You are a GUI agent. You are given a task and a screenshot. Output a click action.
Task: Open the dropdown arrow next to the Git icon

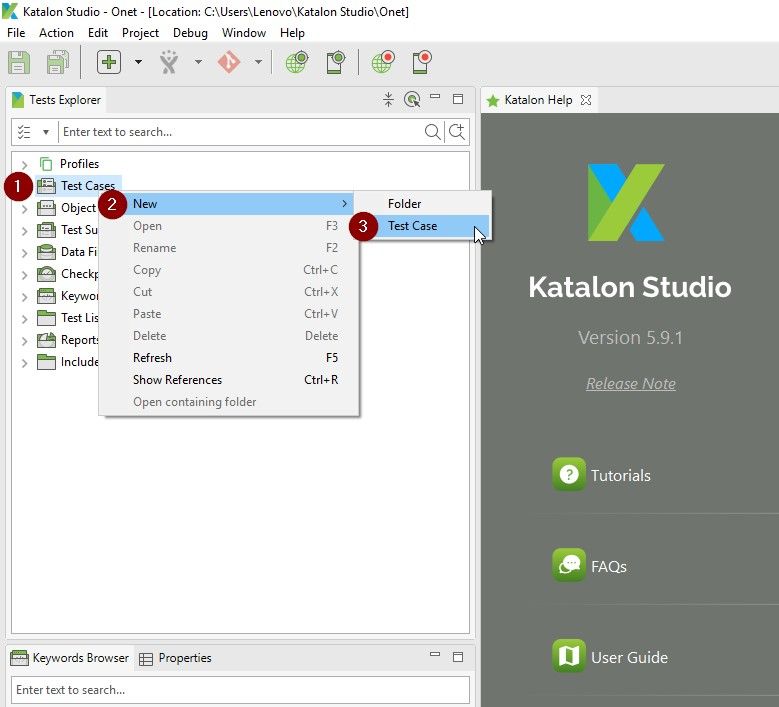pos(258,62)
